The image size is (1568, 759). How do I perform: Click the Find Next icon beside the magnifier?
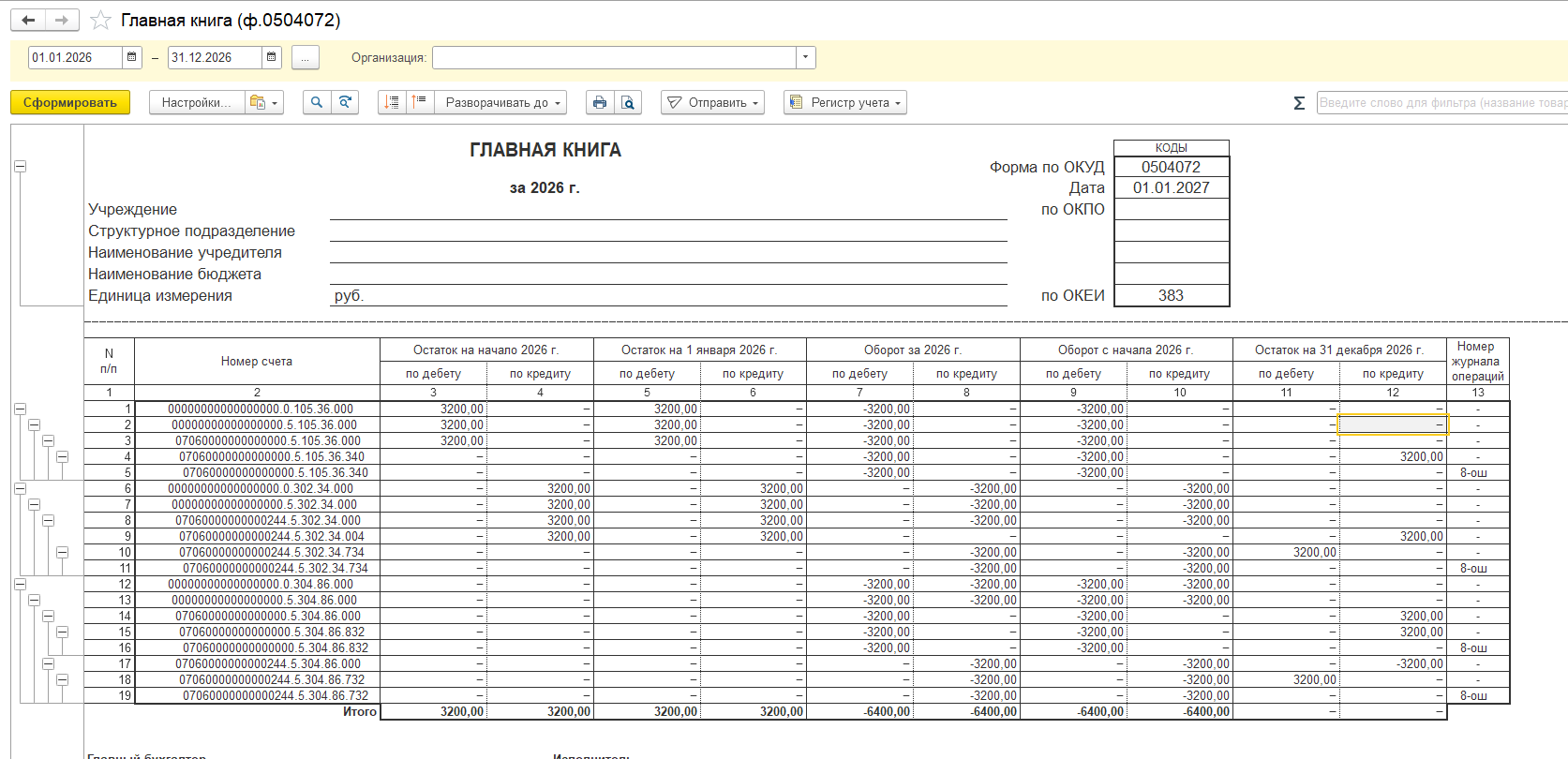[345, 102]
